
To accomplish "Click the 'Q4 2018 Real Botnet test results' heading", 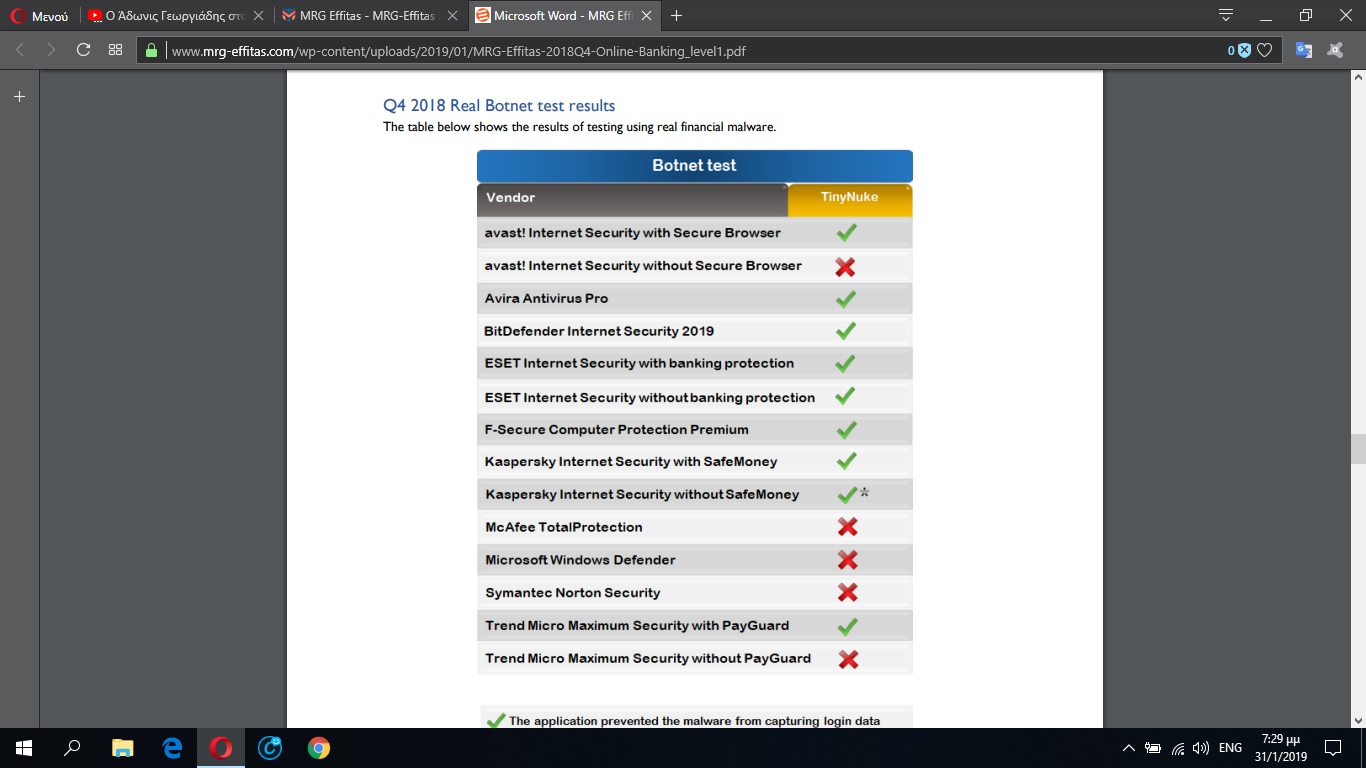I will click(499, 106).
